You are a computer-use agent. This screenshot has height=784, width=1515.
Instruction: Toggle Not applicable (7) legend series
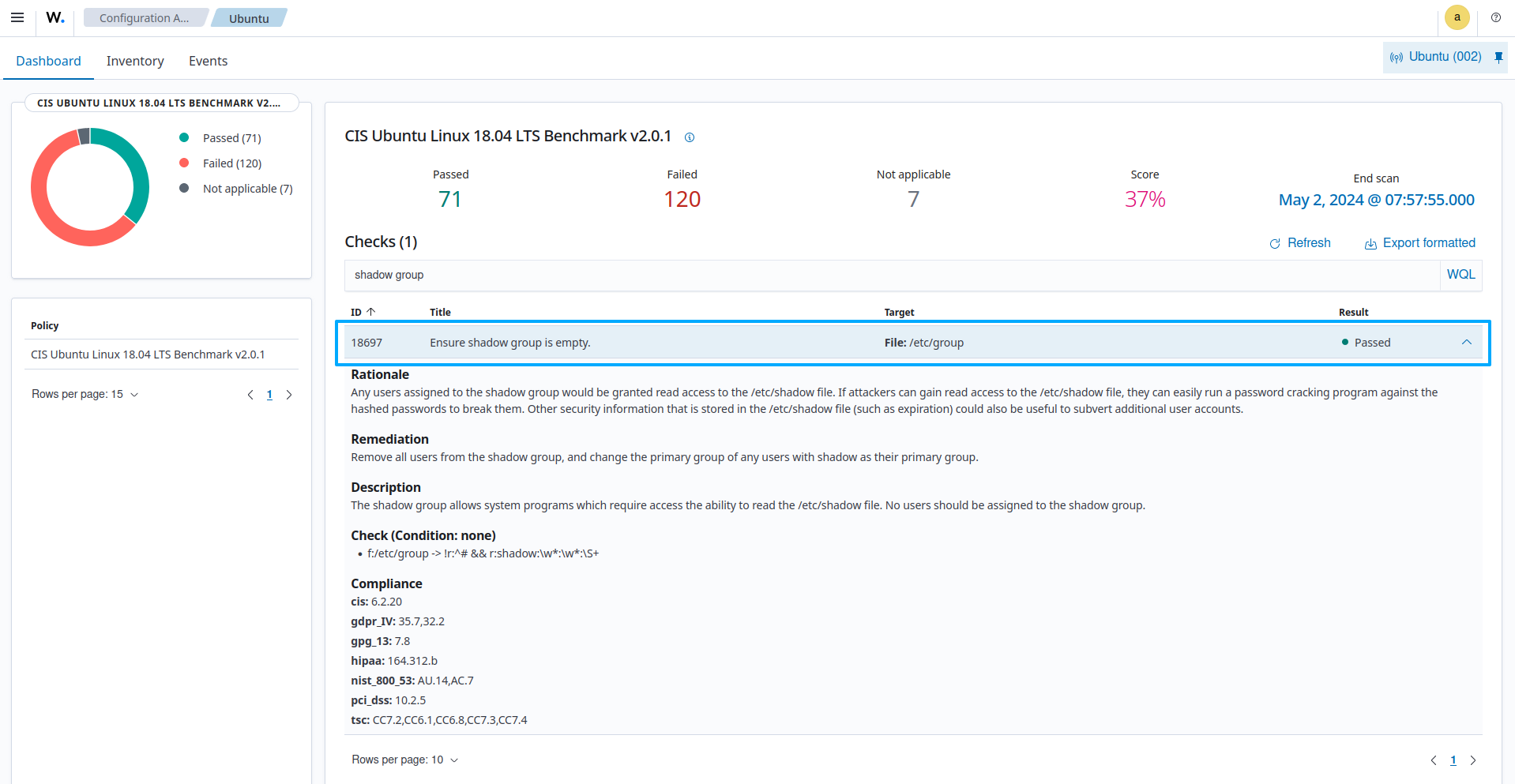pos(246,189)
